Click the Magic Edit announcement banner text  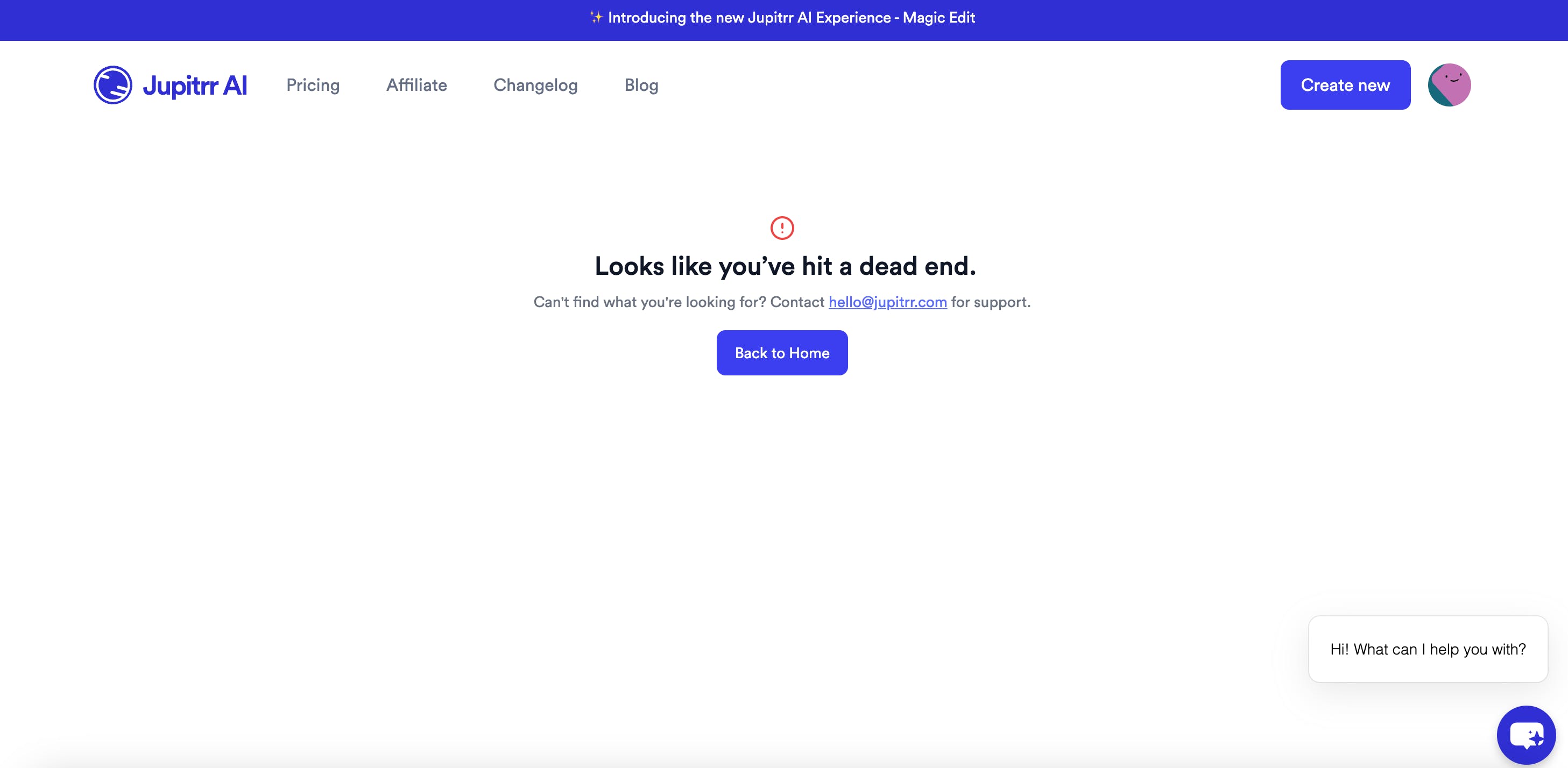click(938, 18)
